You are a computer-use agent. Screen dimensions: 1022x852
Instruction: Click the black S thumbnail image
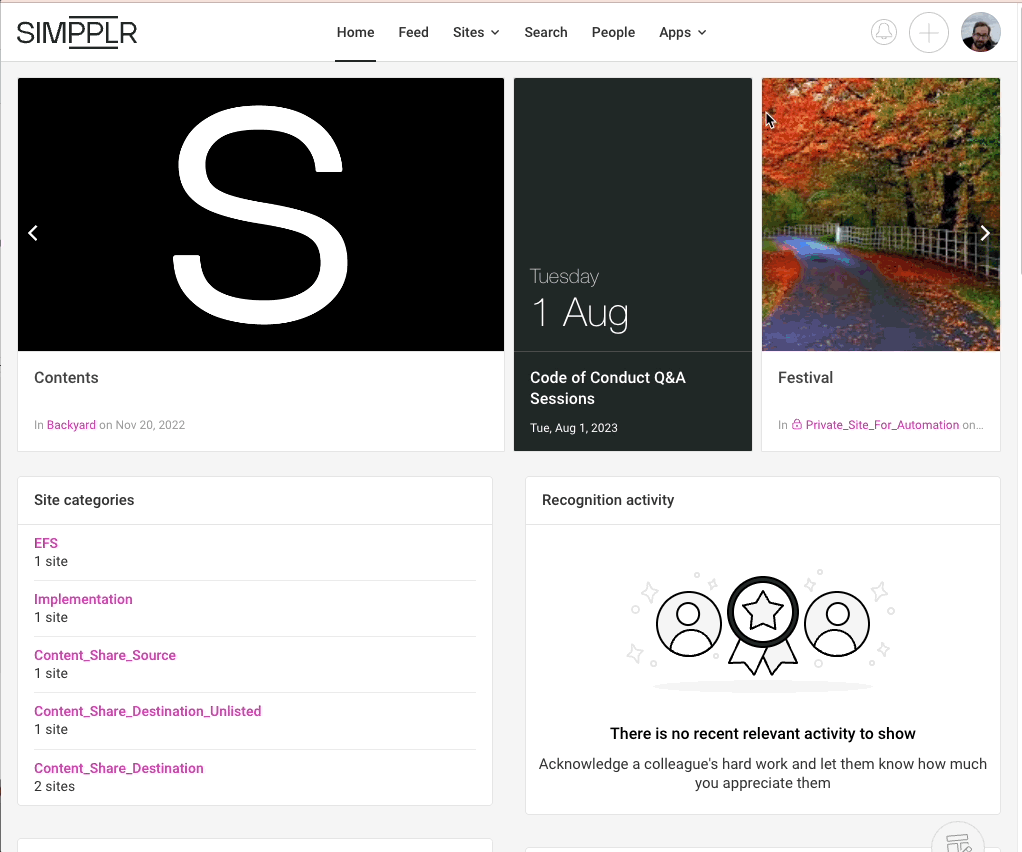(261, 214)
